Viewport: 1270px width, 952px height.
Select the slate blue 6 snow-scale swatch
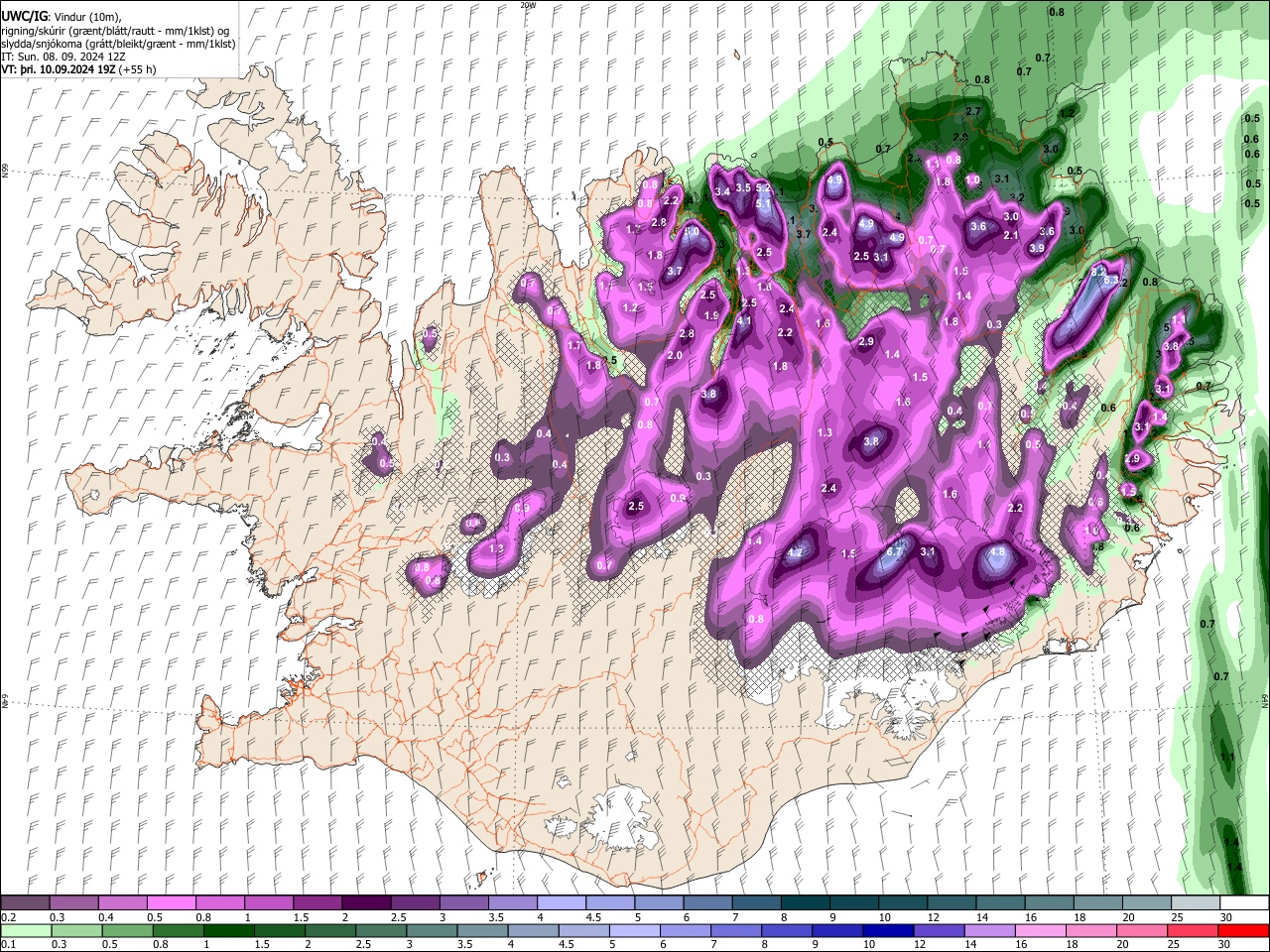[706, 903]
